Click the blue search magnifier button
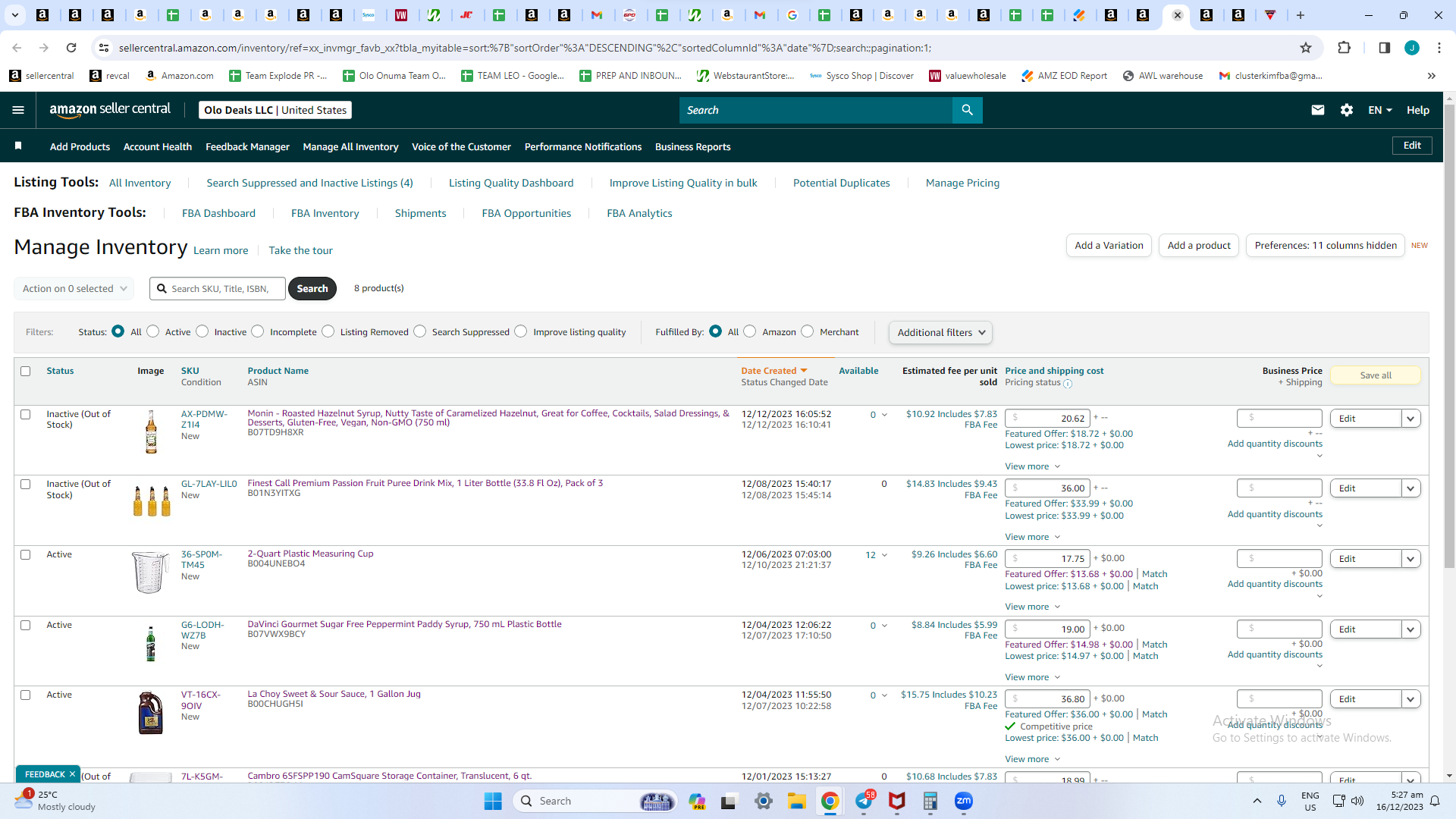The width and height of the screenshot is (1456, 819). [967, 110]
